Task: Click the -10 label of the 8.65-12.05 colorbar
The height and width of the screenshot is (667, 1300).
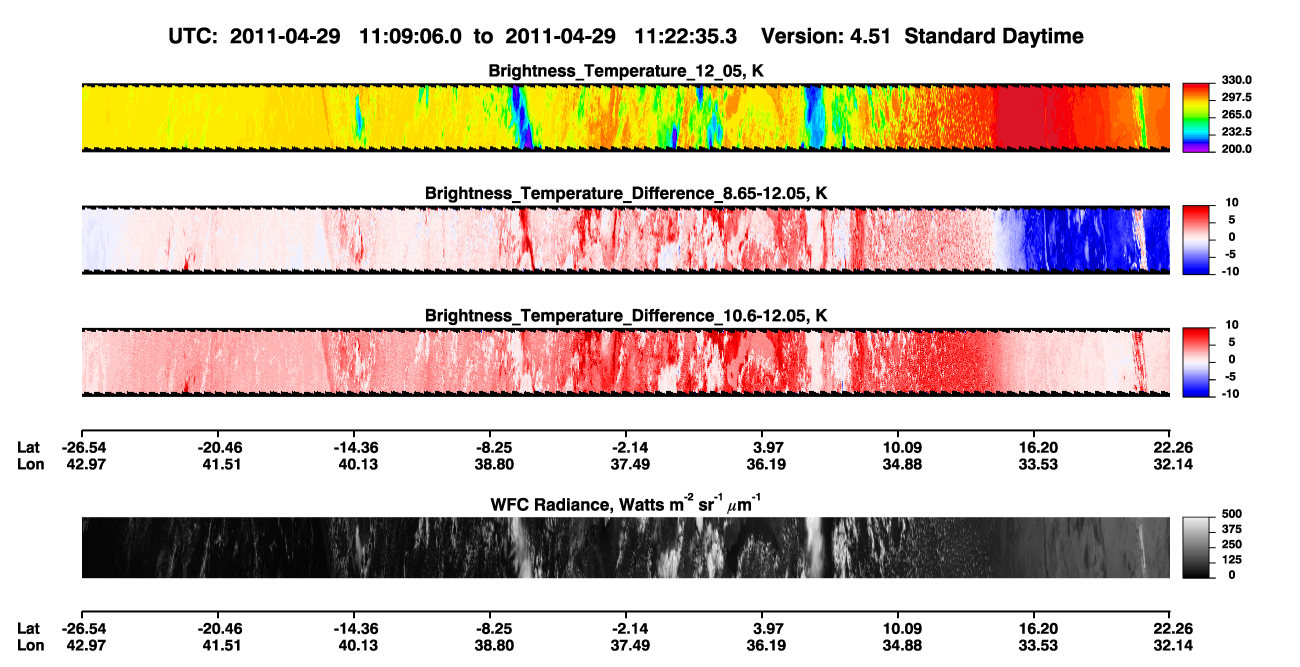Action: pyautogui.click(x=1230, y=271)
